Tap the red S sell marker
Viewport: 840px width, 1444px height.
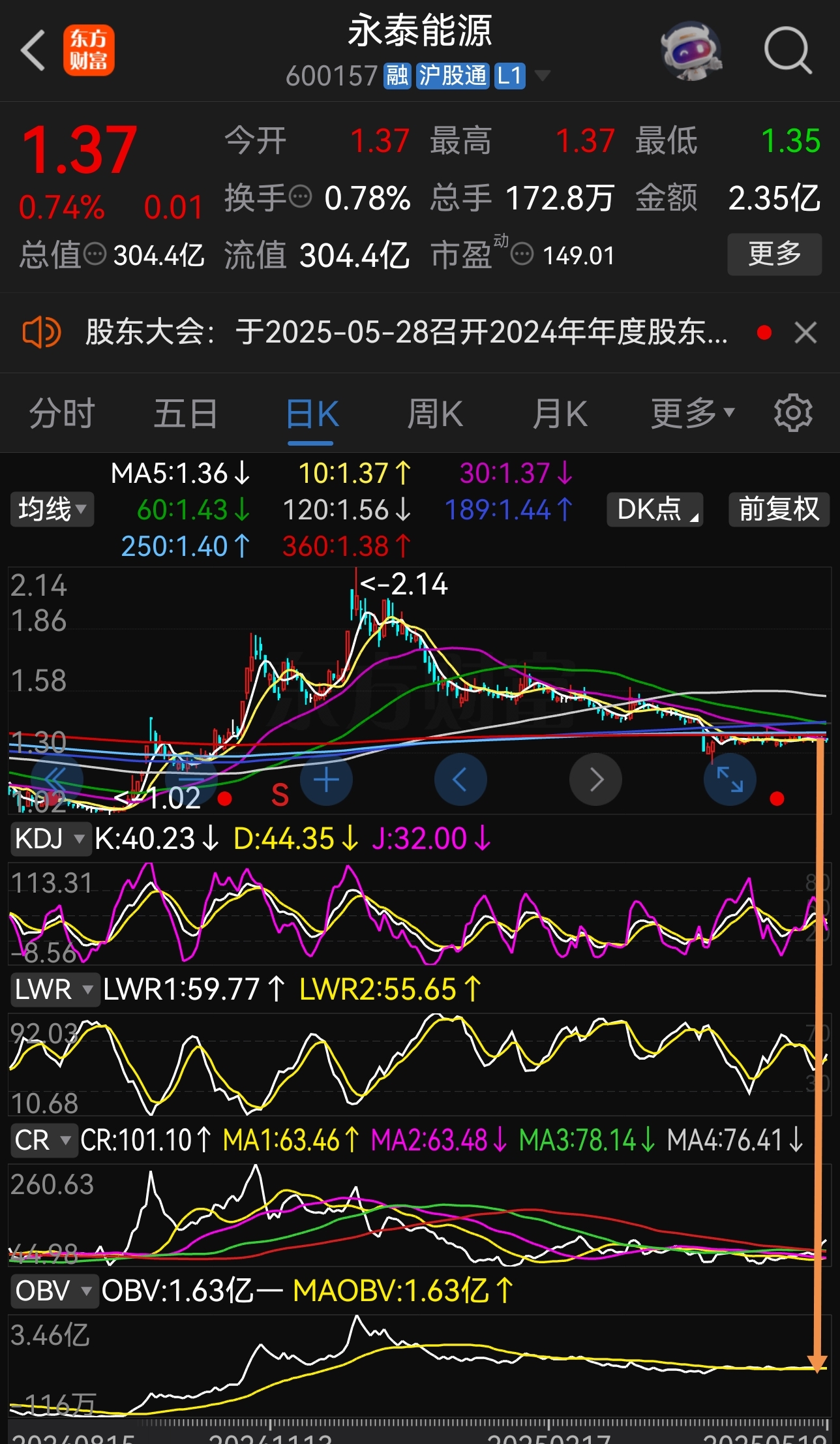280,795
